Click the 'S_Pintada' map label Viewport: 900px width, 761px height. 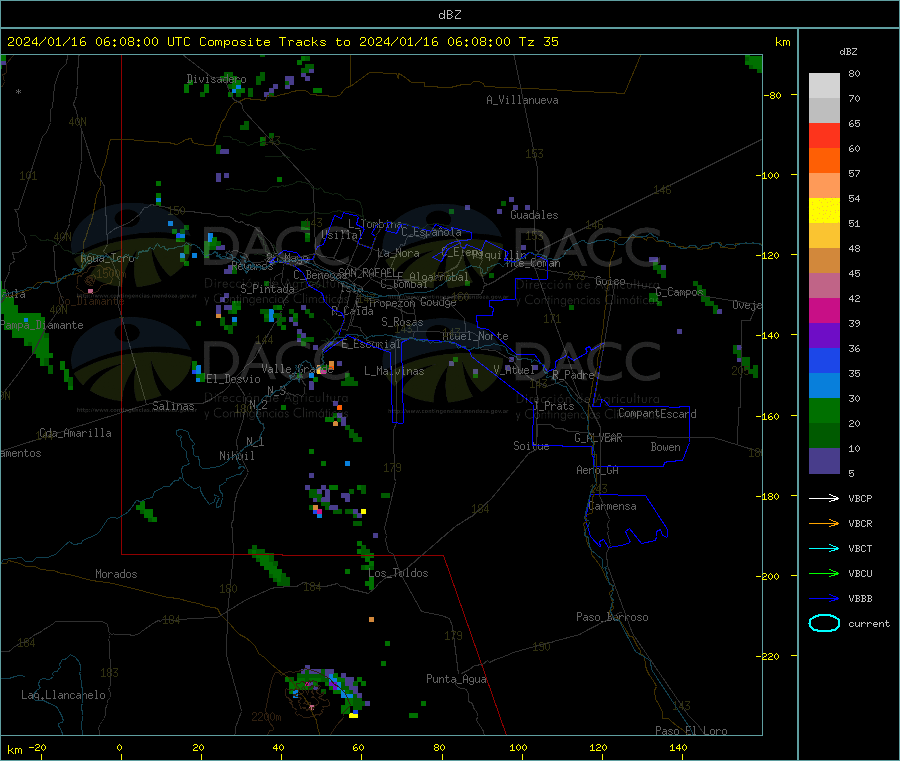pyautogui.click(x=267, y=289)
